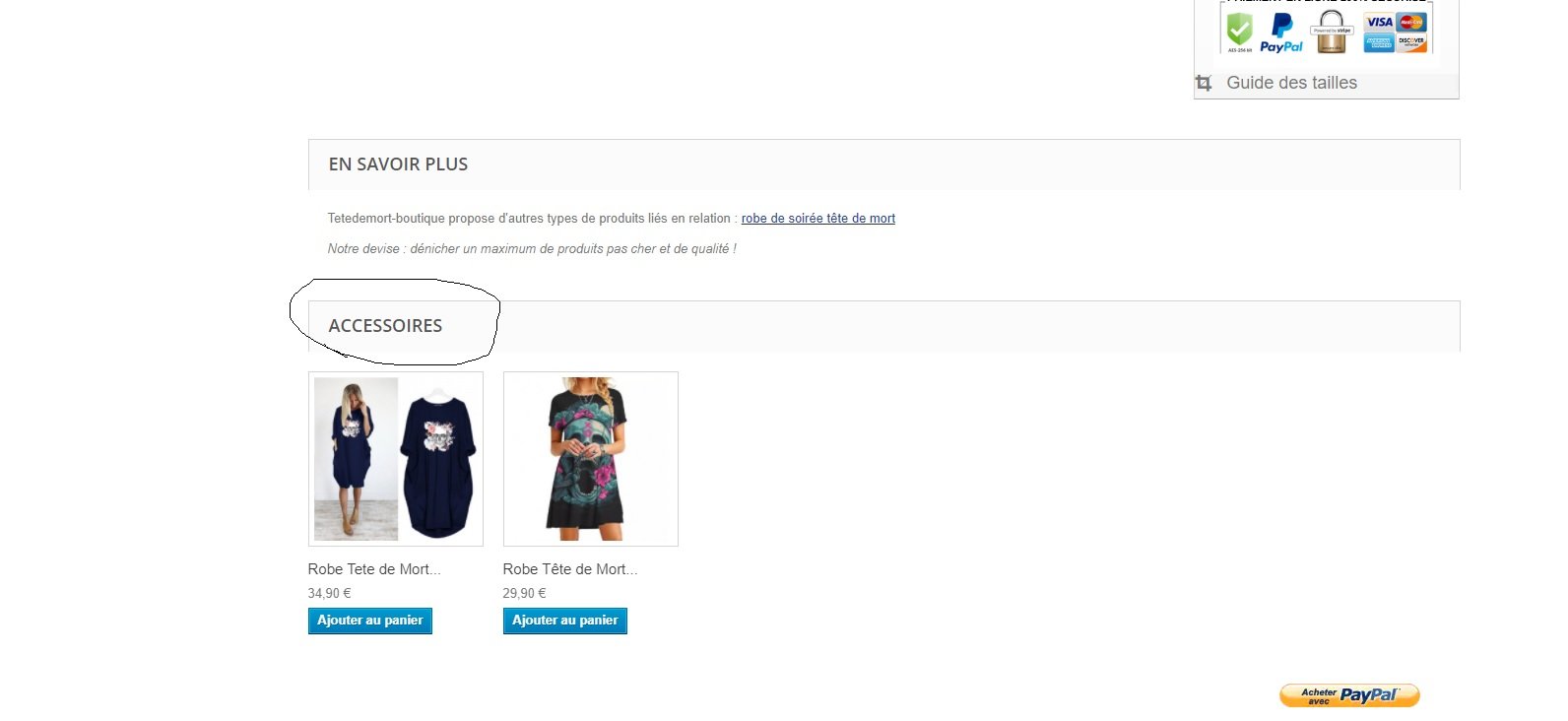This screenshot has height=721, width=1568.
Task: Open the first Robe Tete de Mort title
Action: [374, 569]
